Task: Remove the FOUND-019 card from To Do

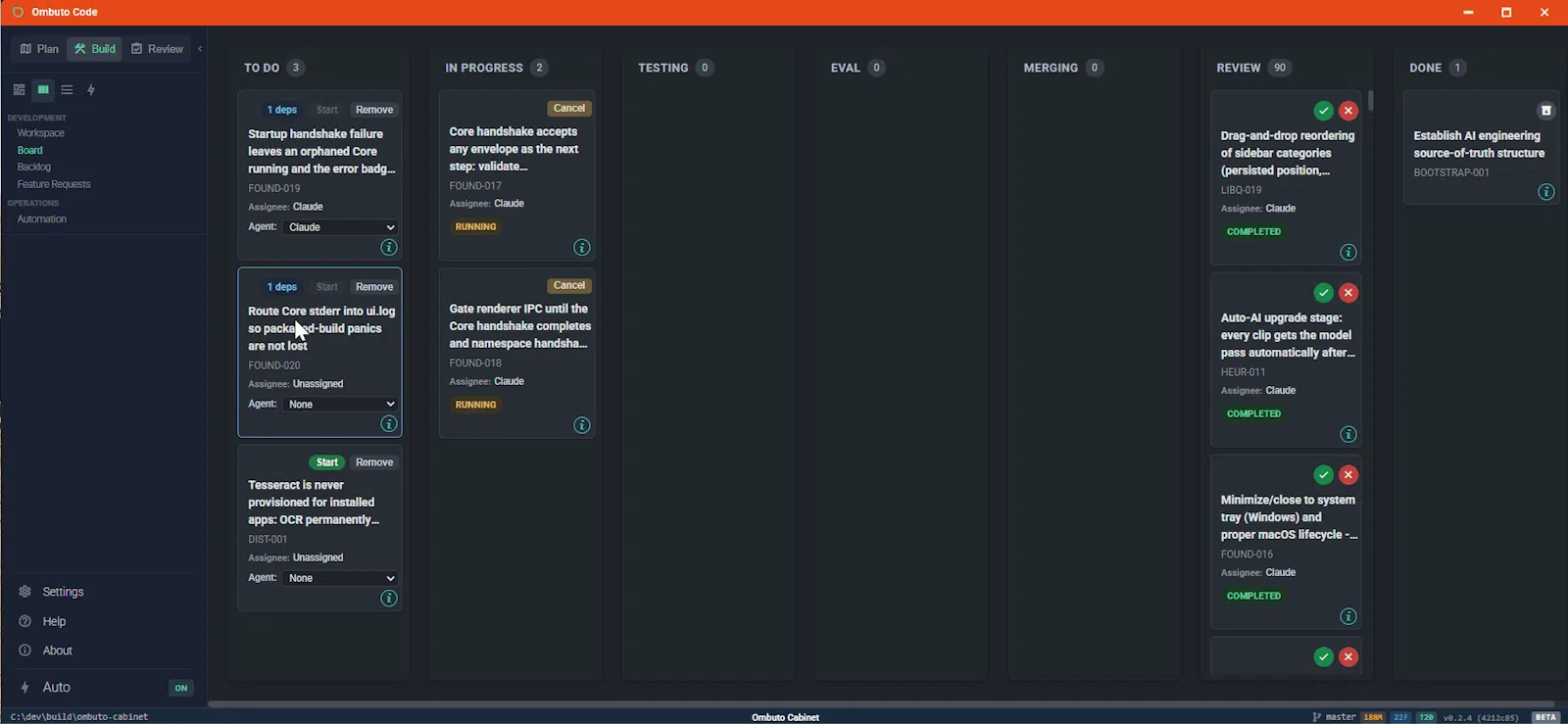Action: point(374,110)
